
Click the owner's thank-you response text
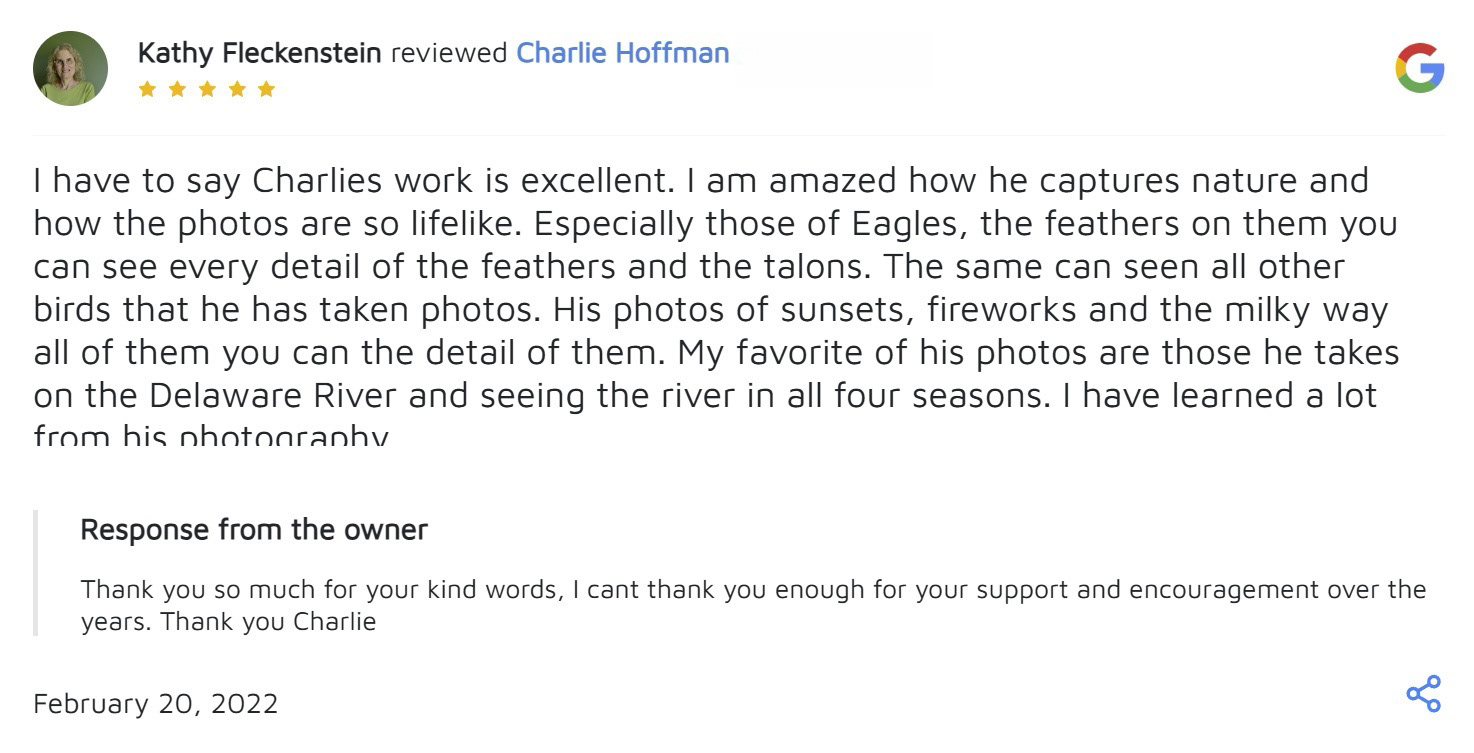pyautogui.click(x=752, y=590)
